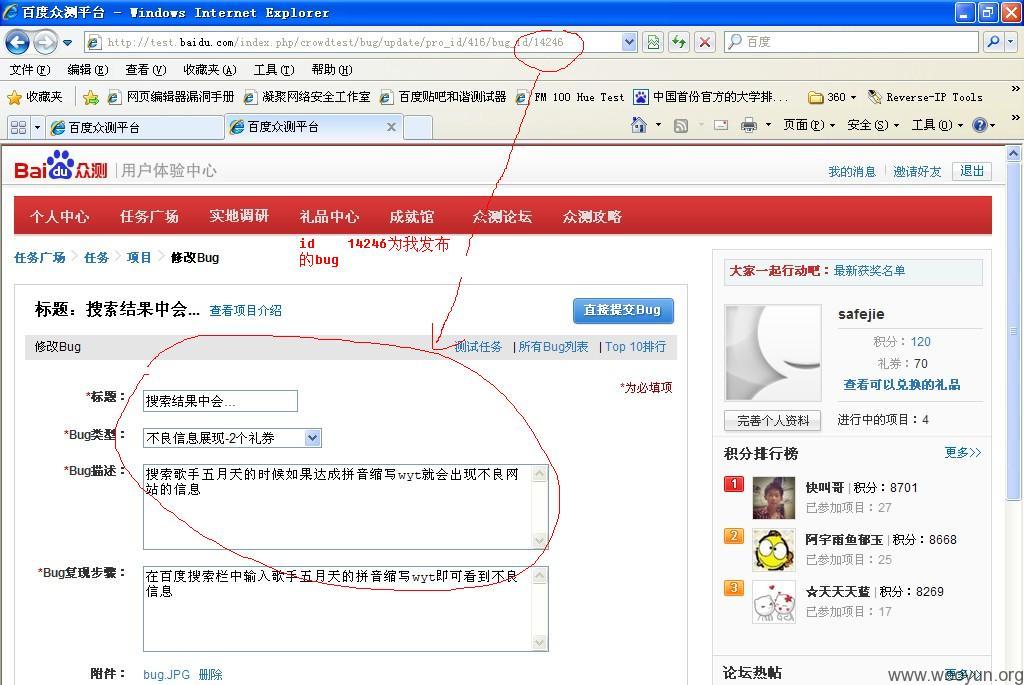Open the 收藏夹(A) menu
This screenshot has width=1024, height=685.
[210, 69]
